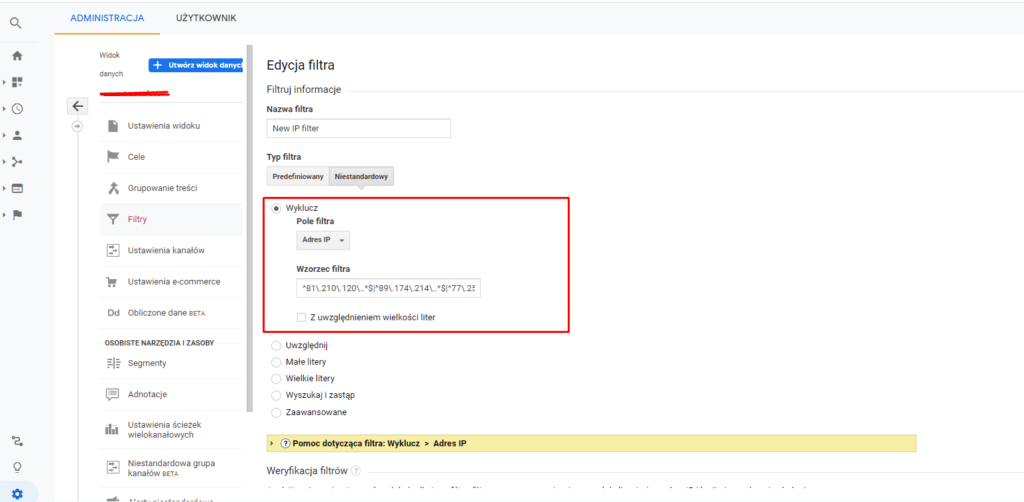Image resolution: width=1024 pixels, height=502 pixels.
Task: Open the Adres IP dropdown
Action: 325,240
